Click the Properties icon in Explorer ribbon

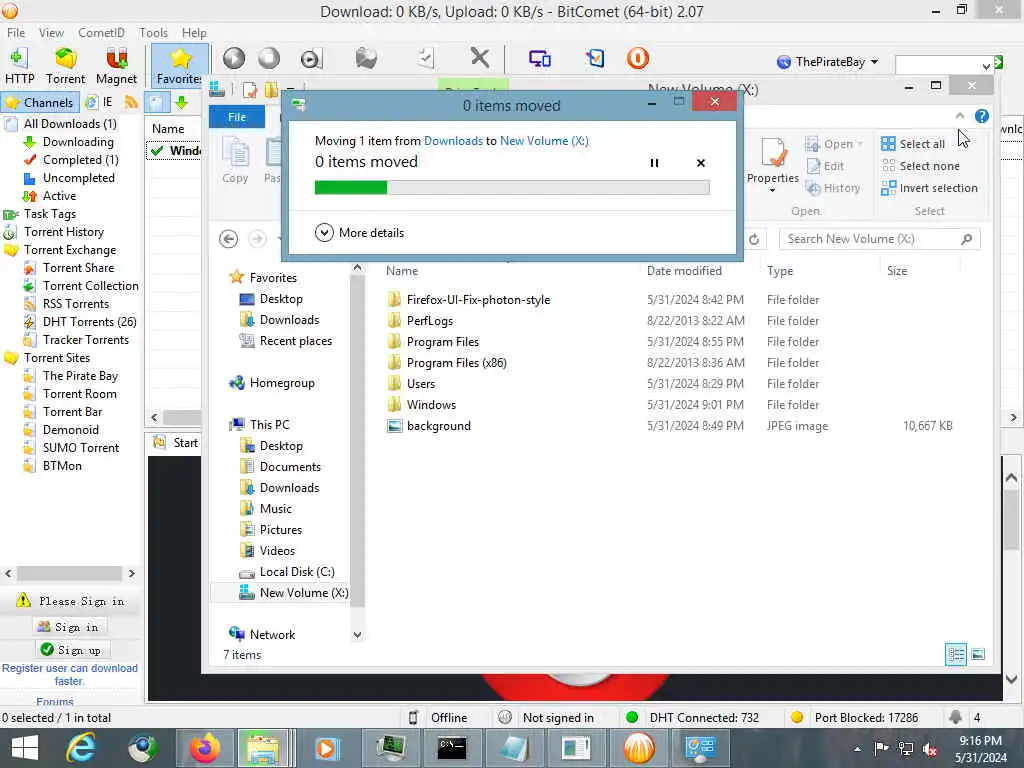[x=773, y=153]
